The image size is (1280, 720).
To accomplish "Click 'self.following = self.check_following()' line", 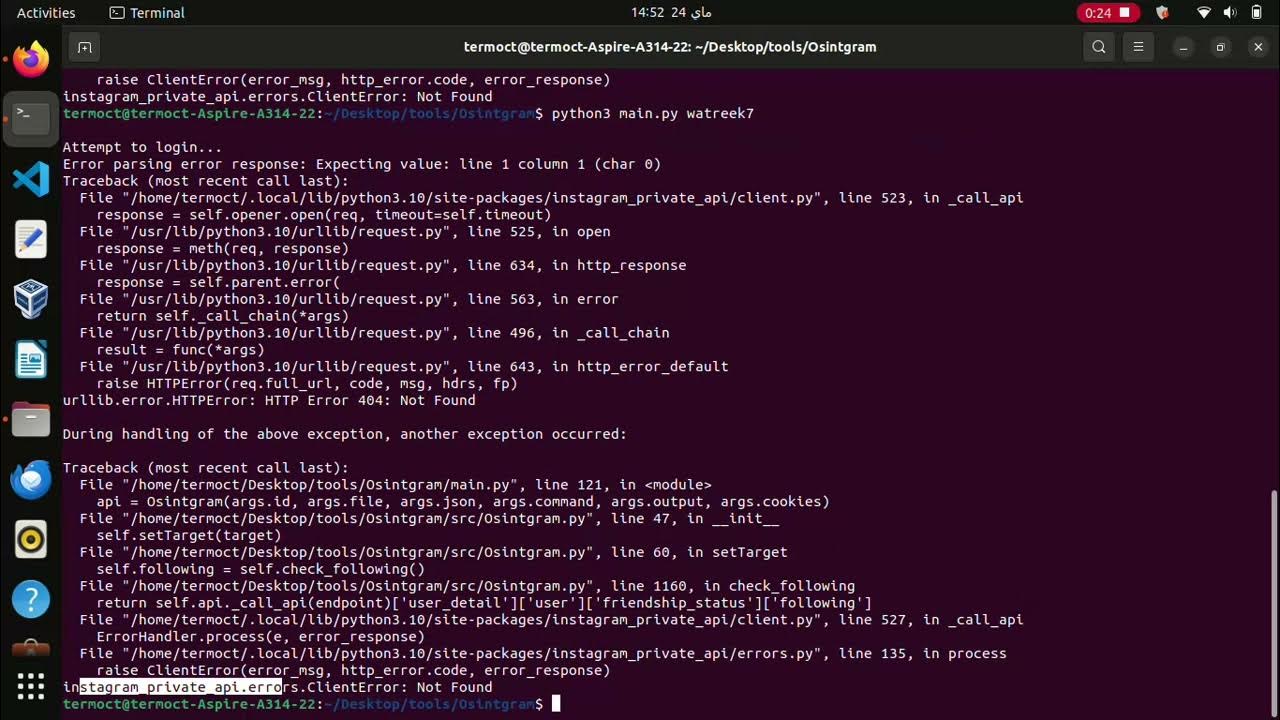I will [261, 569].
